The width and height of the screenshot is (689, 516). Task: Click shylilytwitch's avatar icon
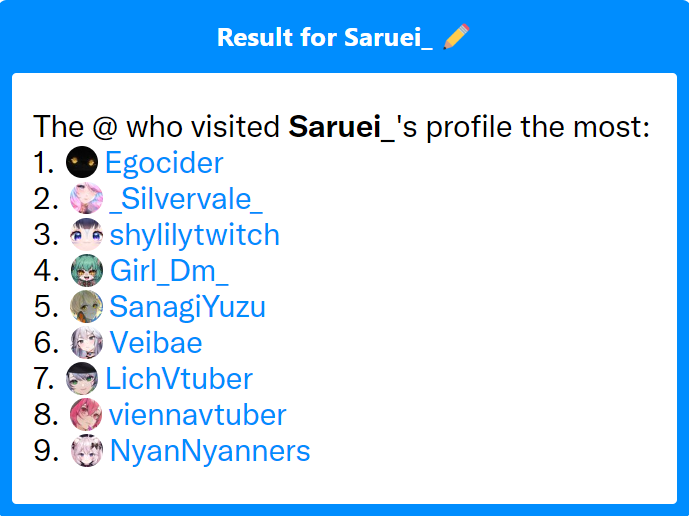click(x=87, y=234)
